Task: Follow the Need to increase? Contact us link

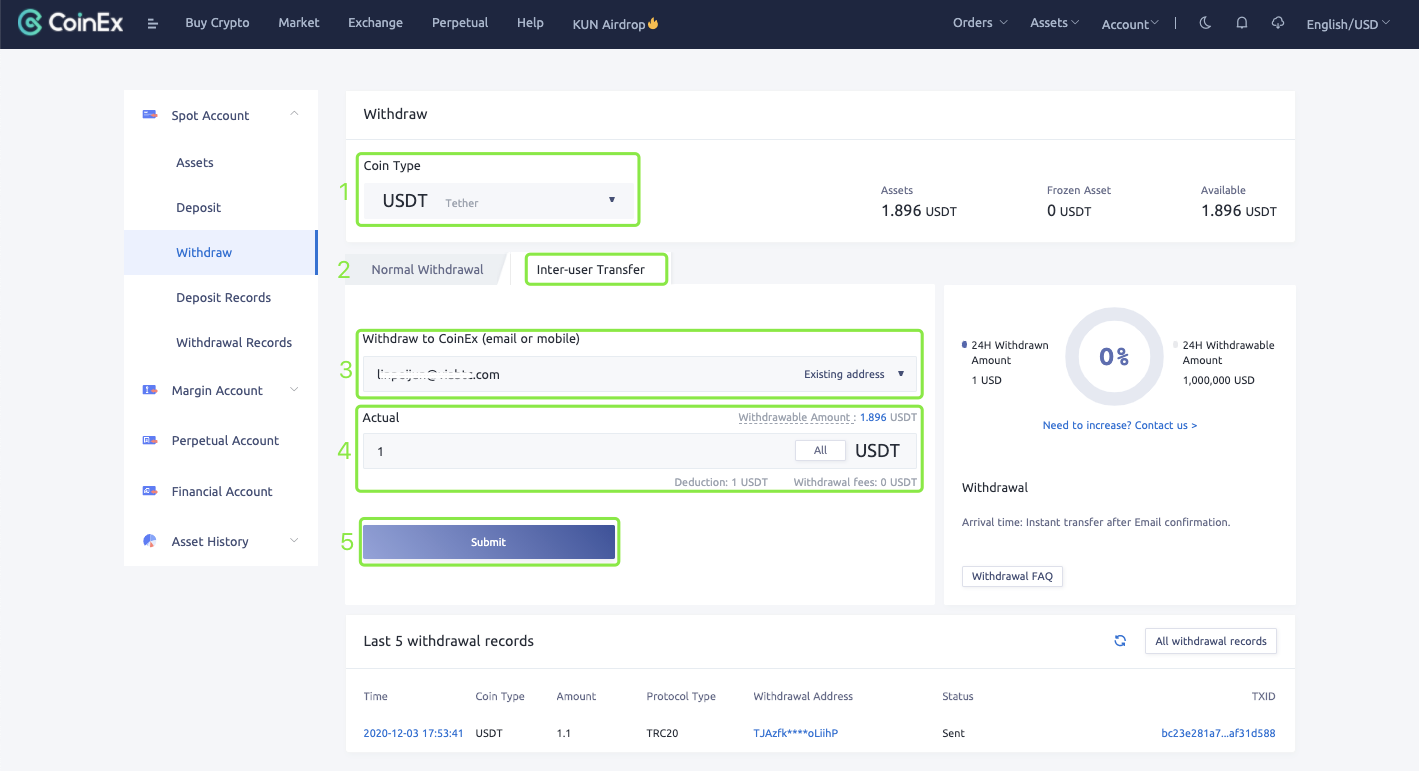Action: (1119, 425)
